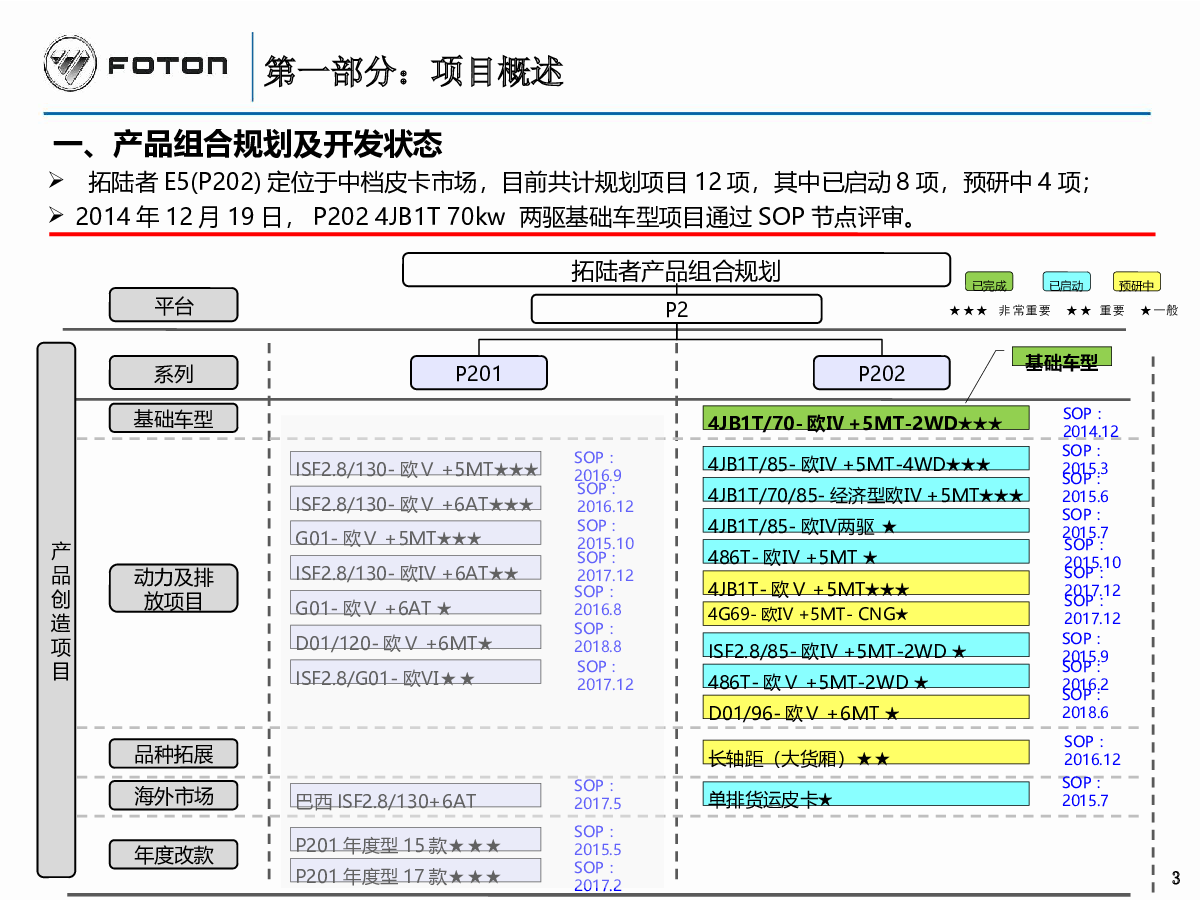Viewport: 1200px width, 900px height.
Task: Click item 4JB1T/85-欧IV两驱★
Action: [867, 520]
